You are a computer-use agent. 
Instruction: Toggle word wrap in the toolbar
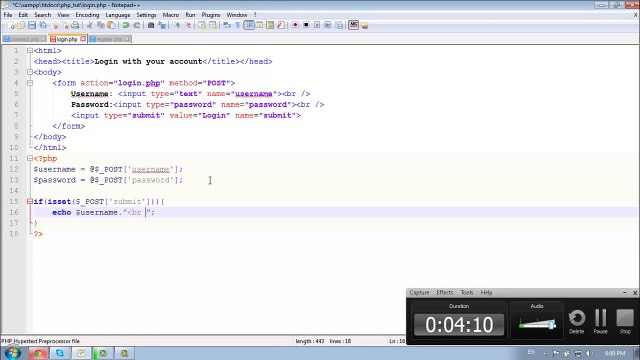(227, 25)
